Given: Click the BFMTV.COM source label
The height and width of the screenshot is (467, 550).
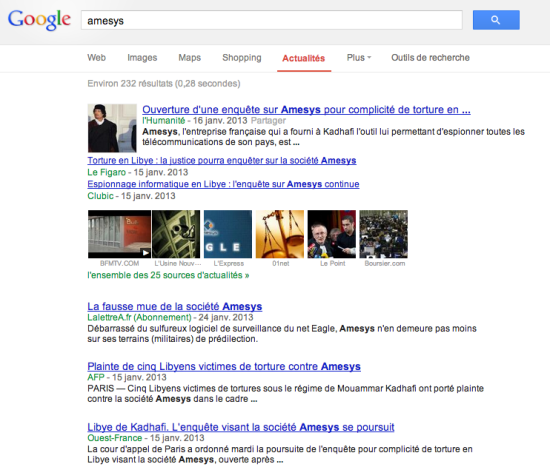Looking at the screenshot, I should [x=119, y=263].
